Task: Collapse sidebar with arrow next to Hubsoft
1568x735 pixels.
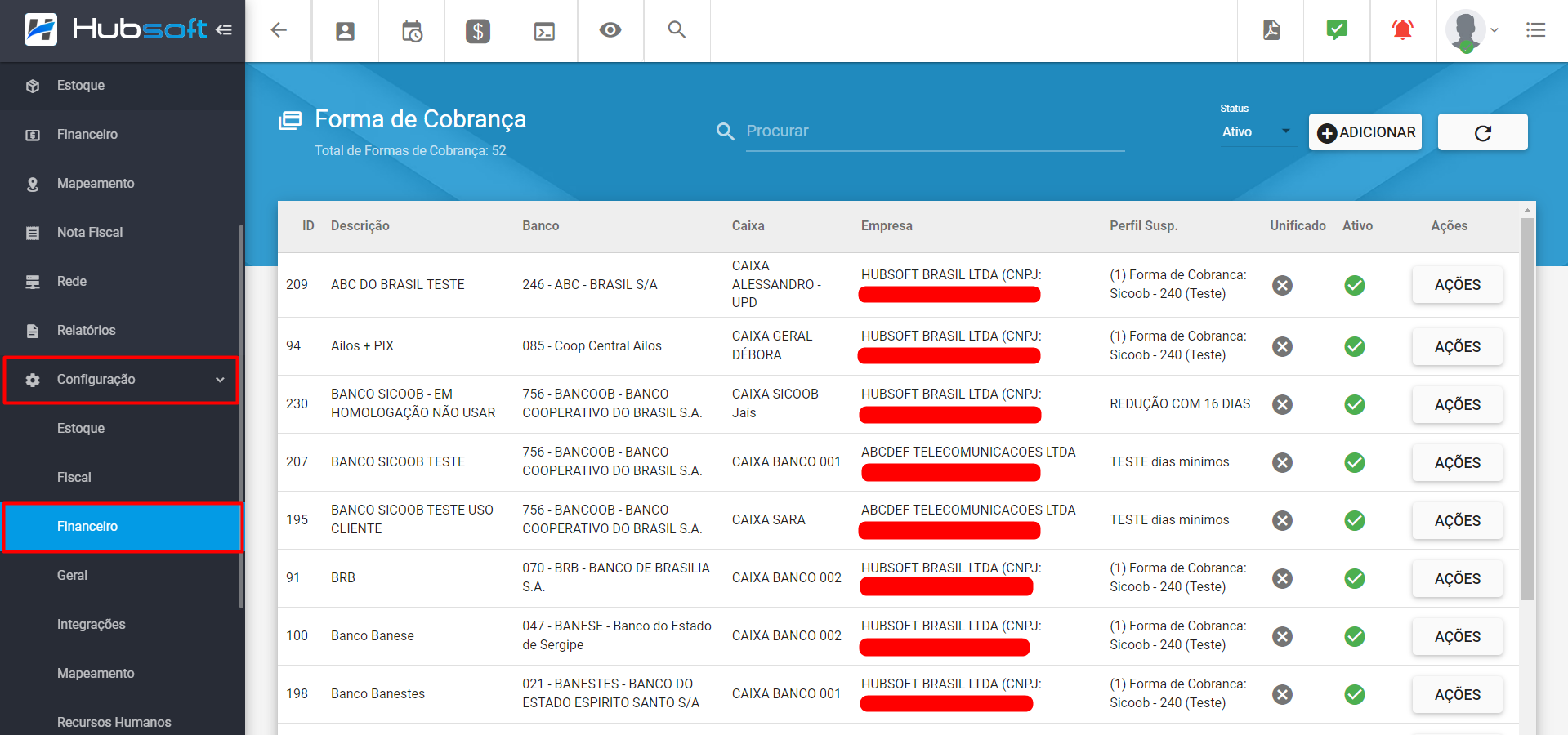Action: point(224,30)
